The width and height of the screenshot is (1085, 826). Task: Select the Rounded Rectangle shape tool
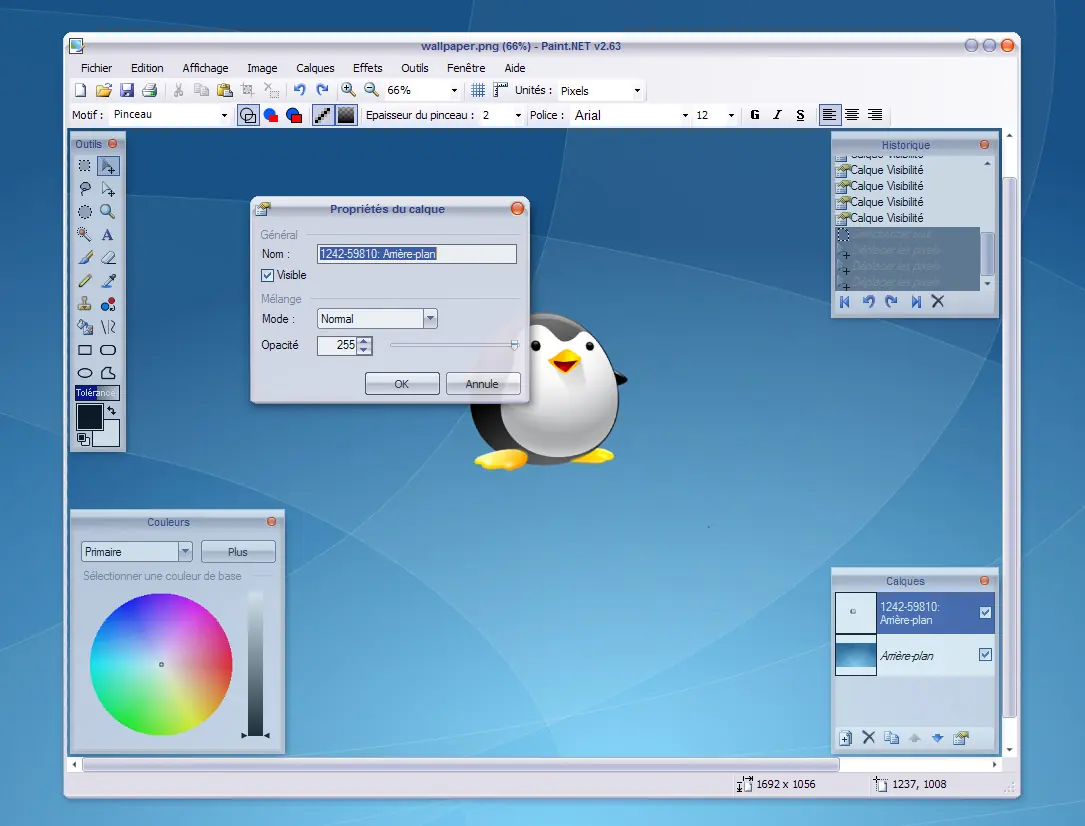pyautogui.click(x=108, y=350)
